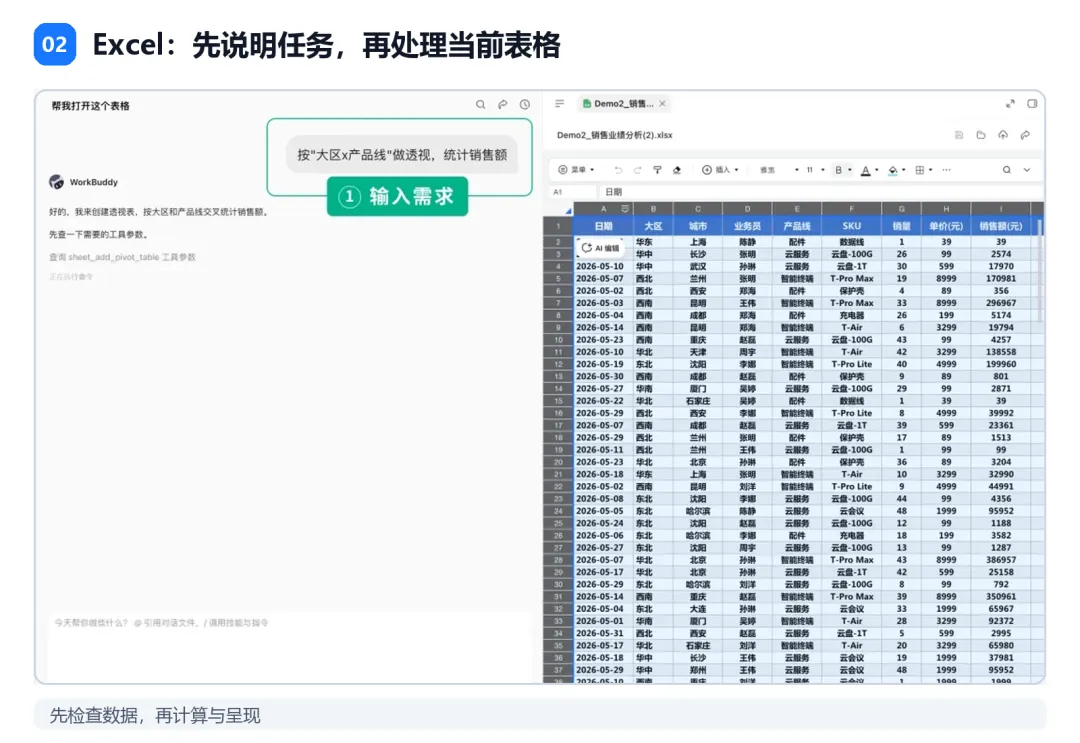Open chat history clock icon
Viewport: 1080px width, 743px height.
525,105
